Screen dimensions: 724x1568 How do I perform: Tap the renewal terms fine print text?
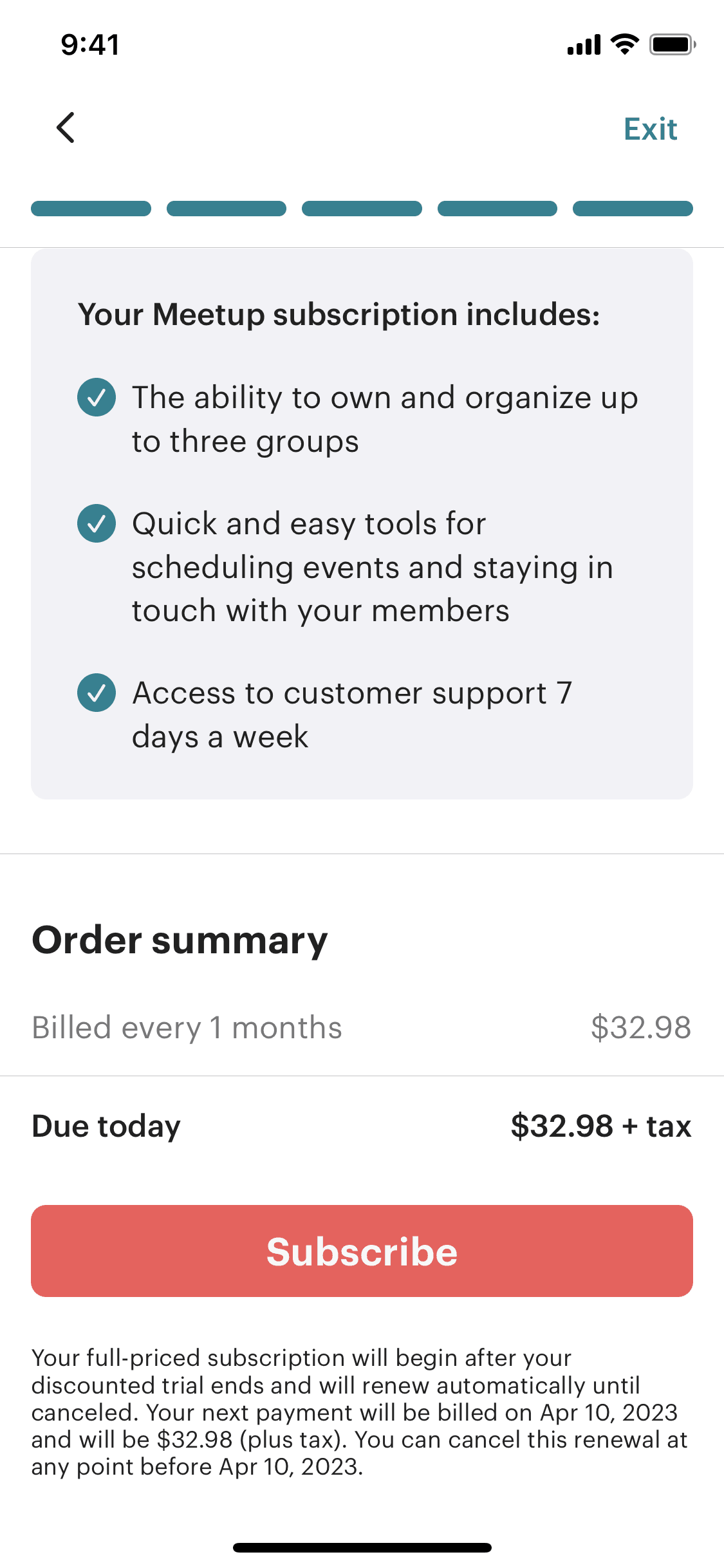(x=359, y=1412)
